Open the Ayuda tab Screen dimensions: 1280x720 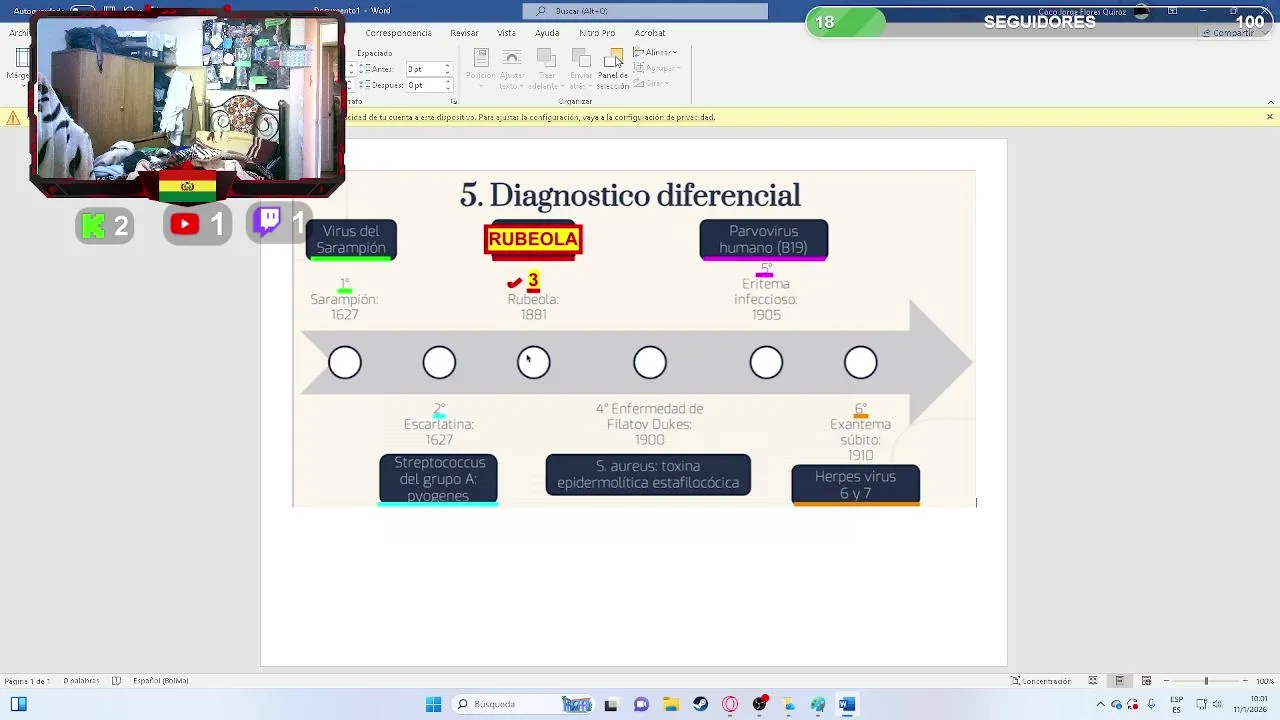coord(547,33)
